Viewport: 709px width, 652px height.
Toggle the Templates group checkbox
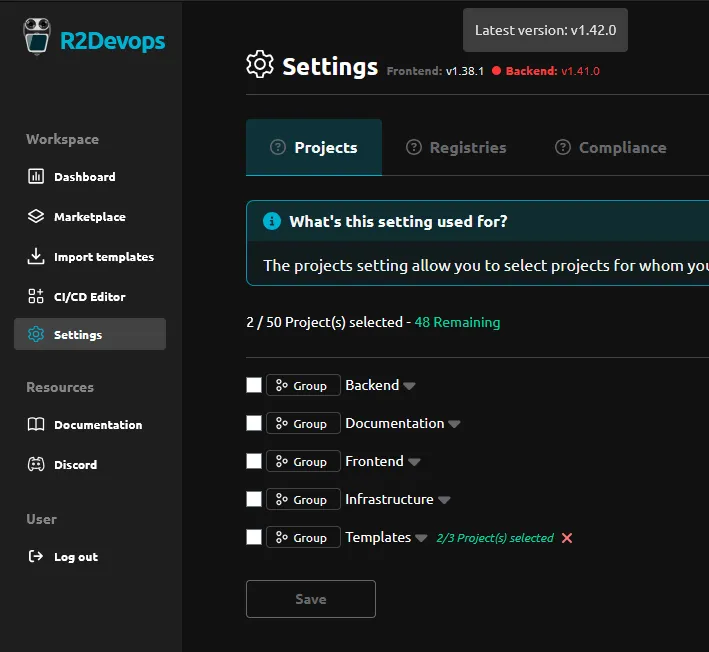click(x=254, y=537)
